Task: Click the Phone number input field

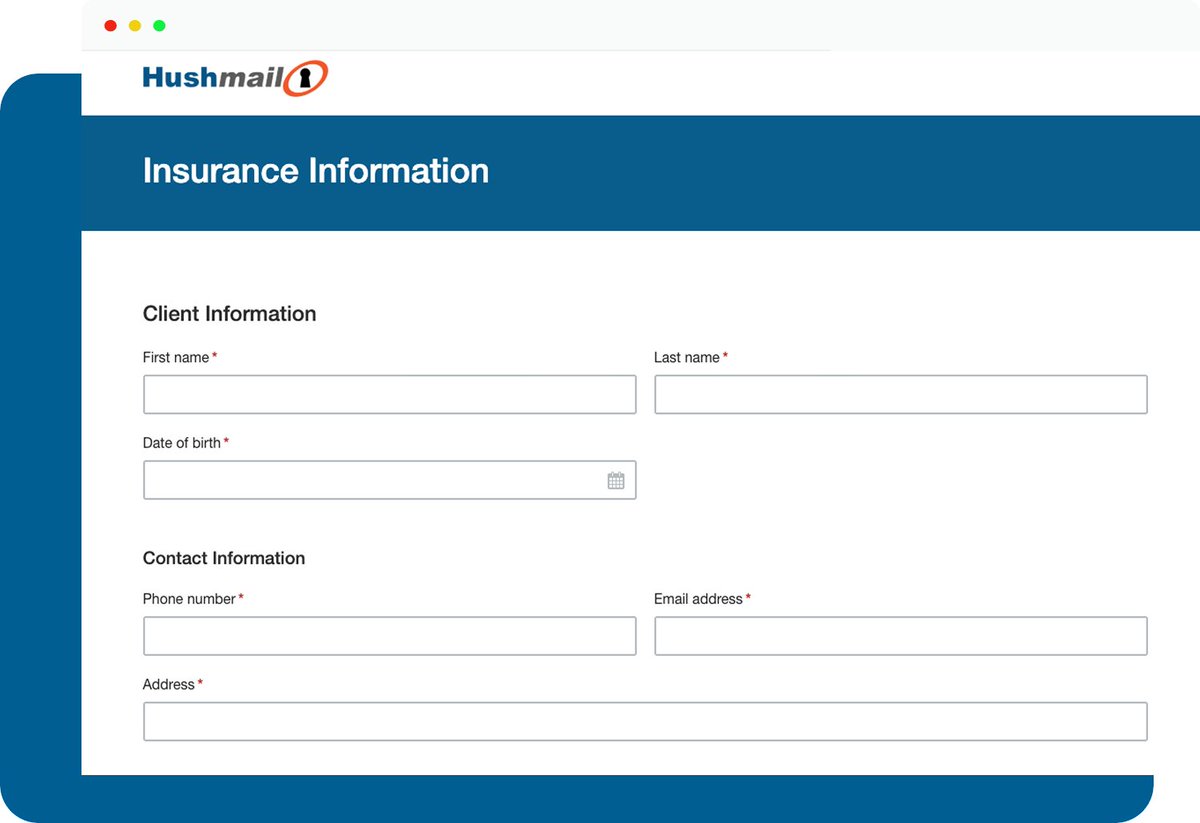Action: point(390,636)
